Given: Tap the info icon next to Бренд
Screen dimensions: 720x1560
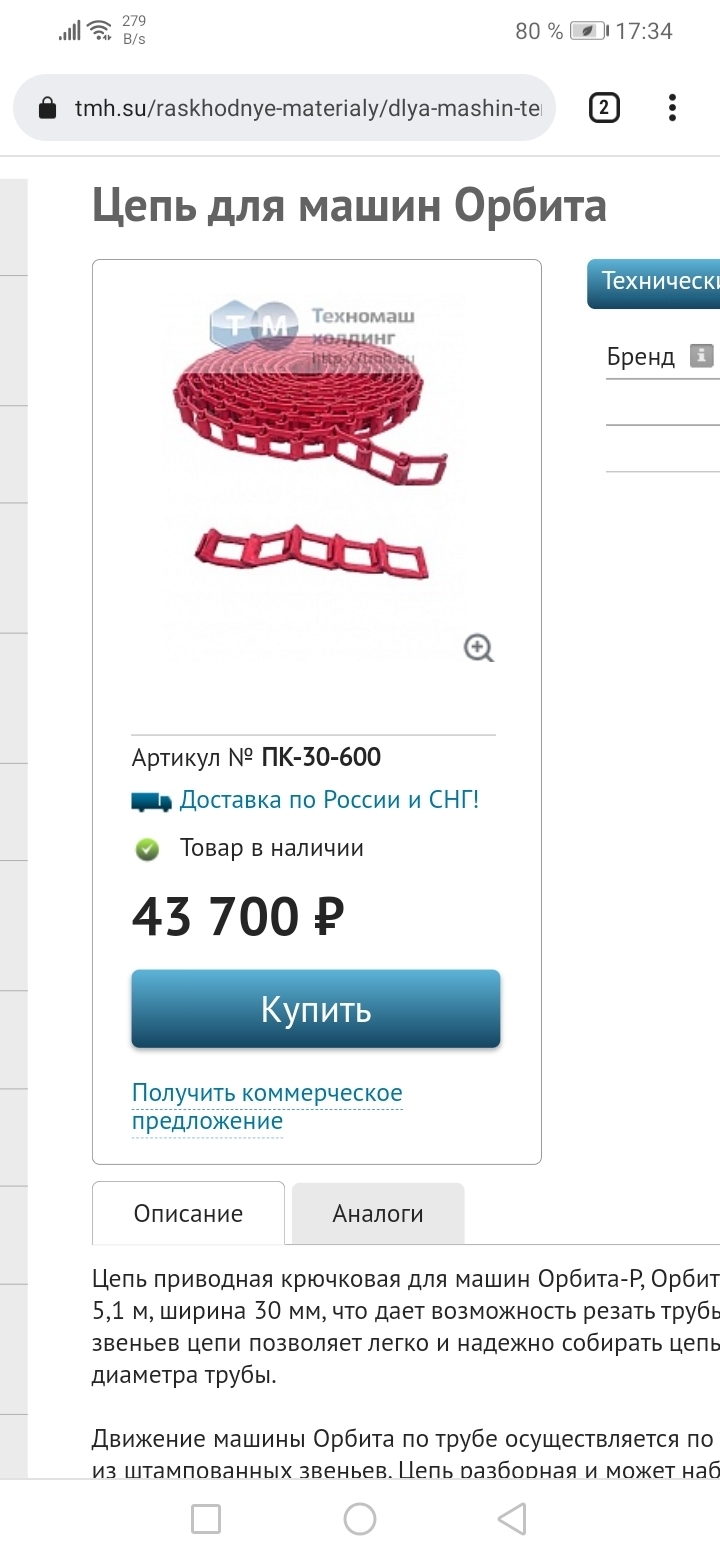Looking at the screenshot, I should coord(702,355).
